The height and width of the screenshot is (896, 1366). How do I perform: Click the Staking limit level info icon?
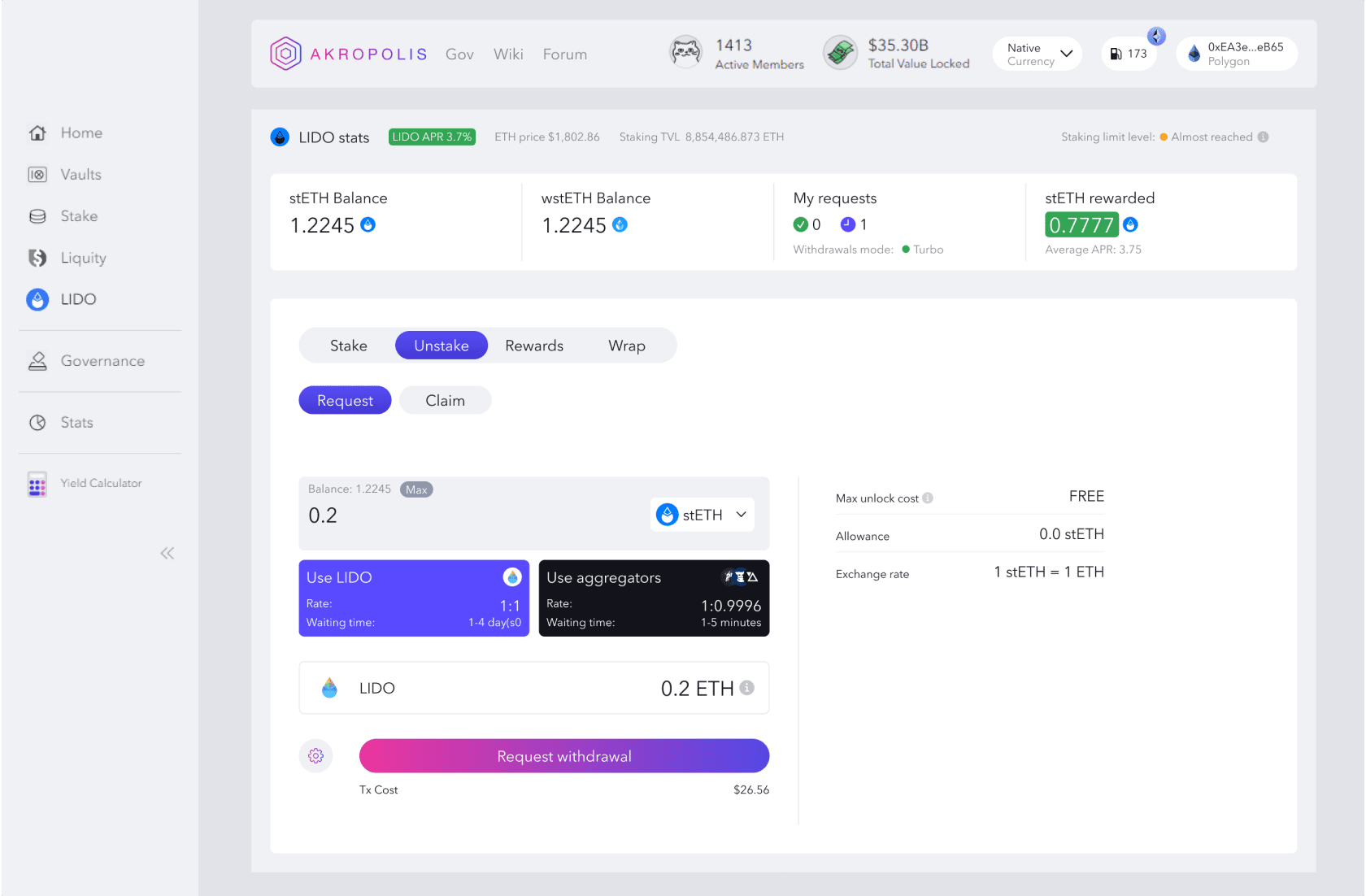pyautogui.click(x=1264, y=137)
